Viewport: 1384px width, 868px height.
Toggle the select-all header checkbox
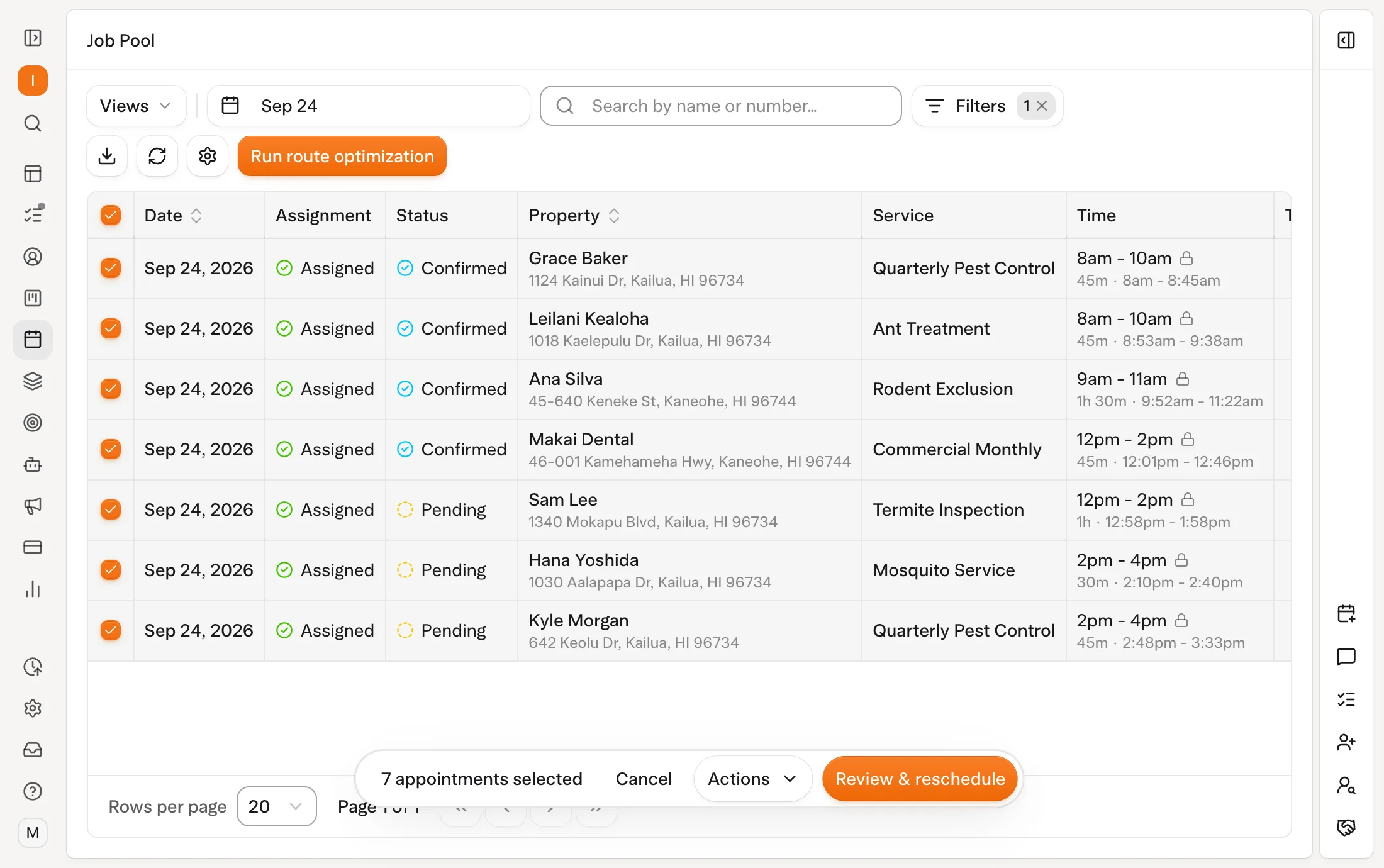point(111,215)
